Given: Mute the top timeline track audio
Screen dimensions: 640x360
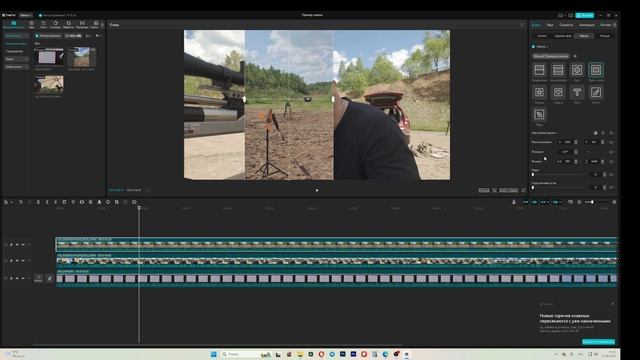Looking at the screenshot, I should (x=23, y=244).
